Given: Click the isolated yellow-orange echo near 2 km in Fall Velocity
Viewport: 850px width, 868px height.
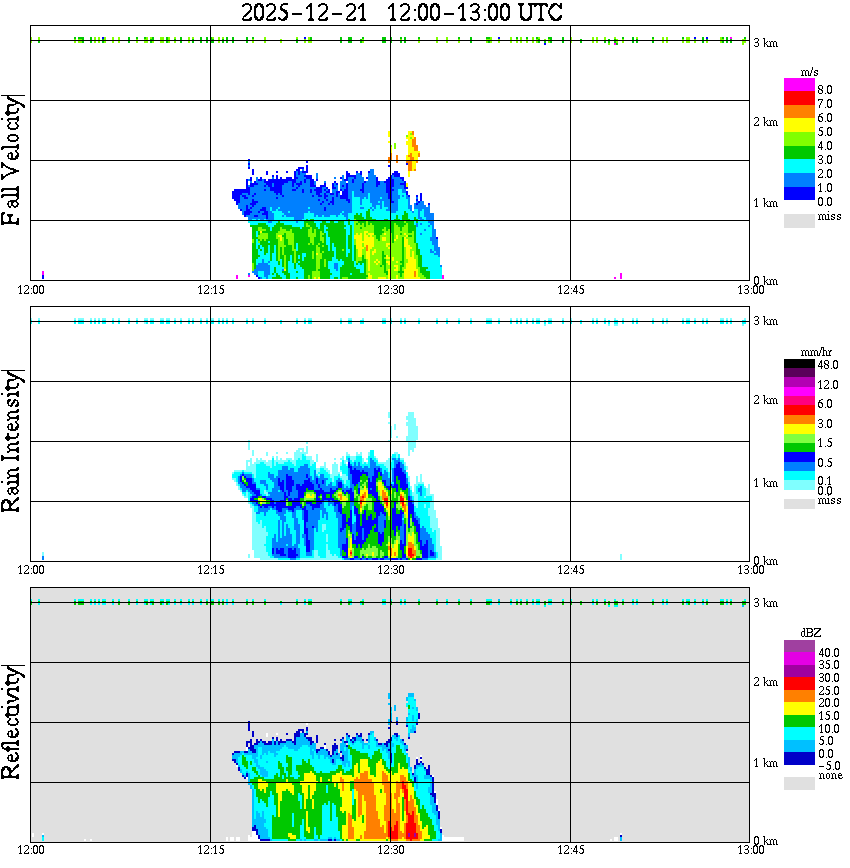Looking at the screenshot, I should [x=412, y=152].
